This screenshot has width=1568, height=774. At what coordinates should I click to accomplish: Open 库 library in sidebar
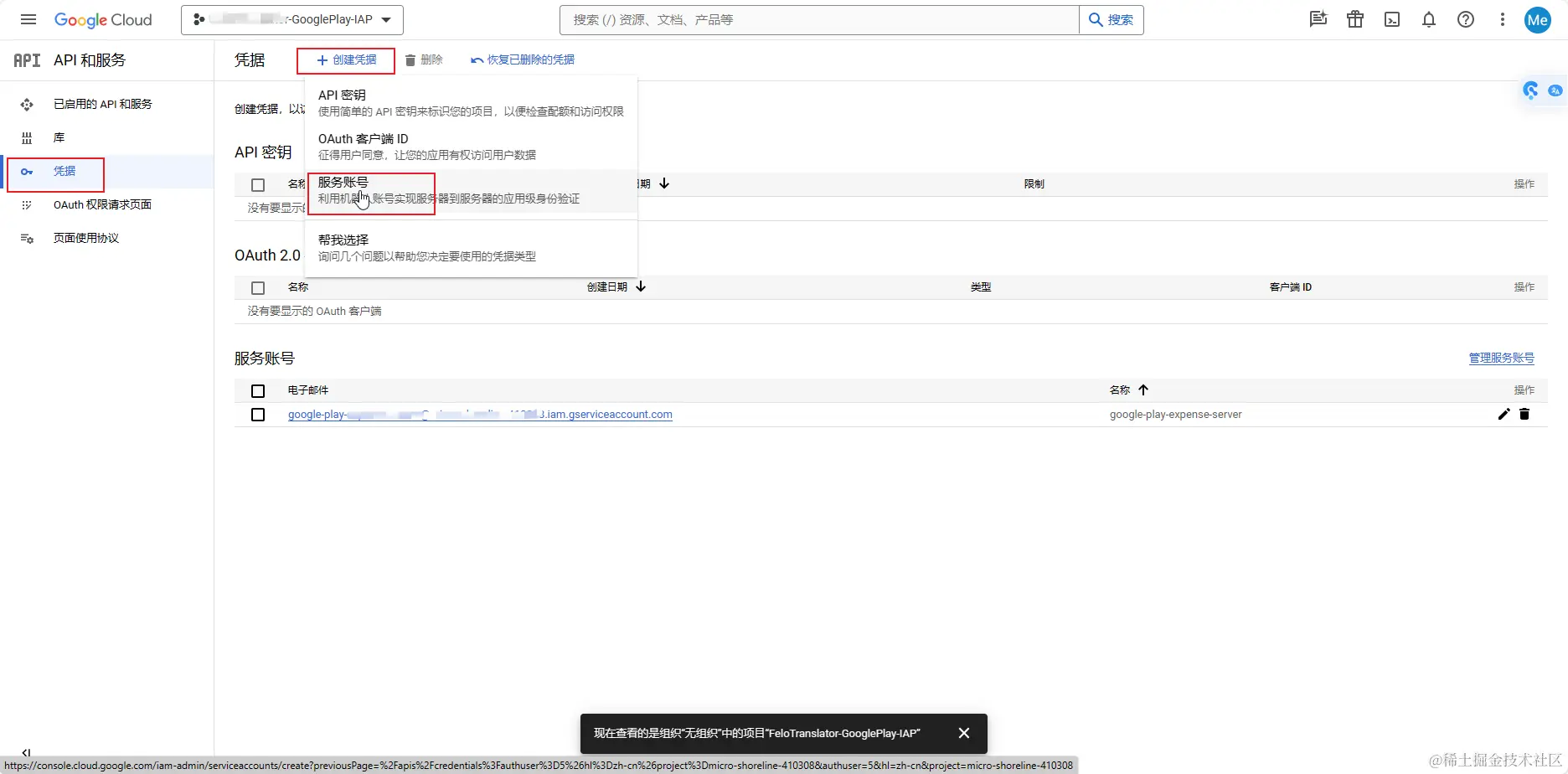(59, 137)
